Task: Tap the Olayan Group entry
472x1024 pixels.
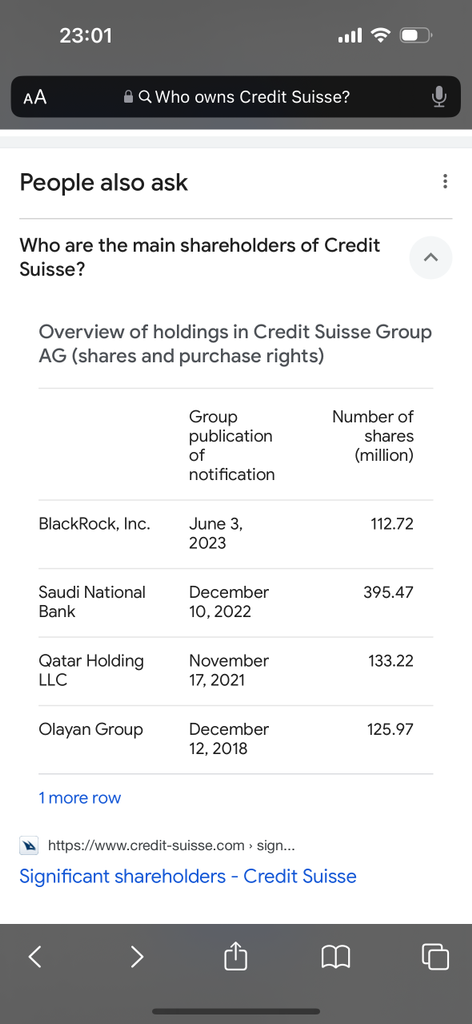Action: coord(91,729)
